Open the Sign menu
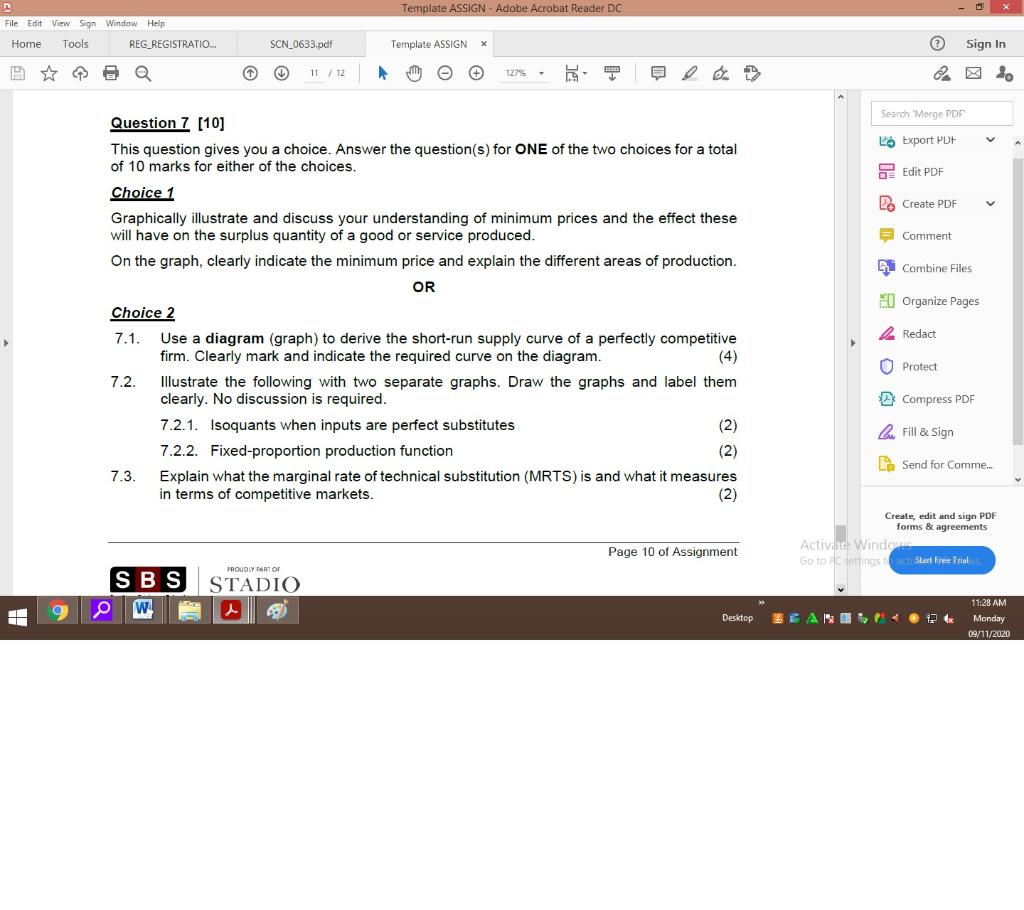1024x910 pixels. [x=86, y=23]
